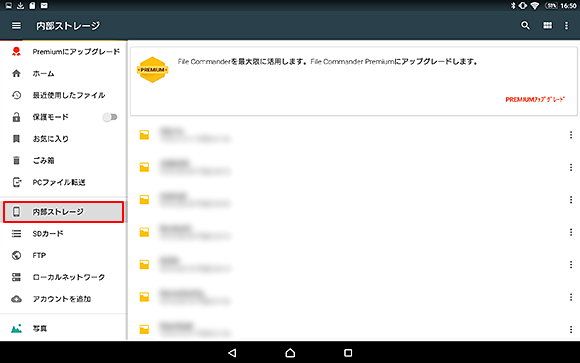The height and width of the screenshot is (363, 580).
Task: Open PCファイル転送
Action: click(x=64, y=182)
